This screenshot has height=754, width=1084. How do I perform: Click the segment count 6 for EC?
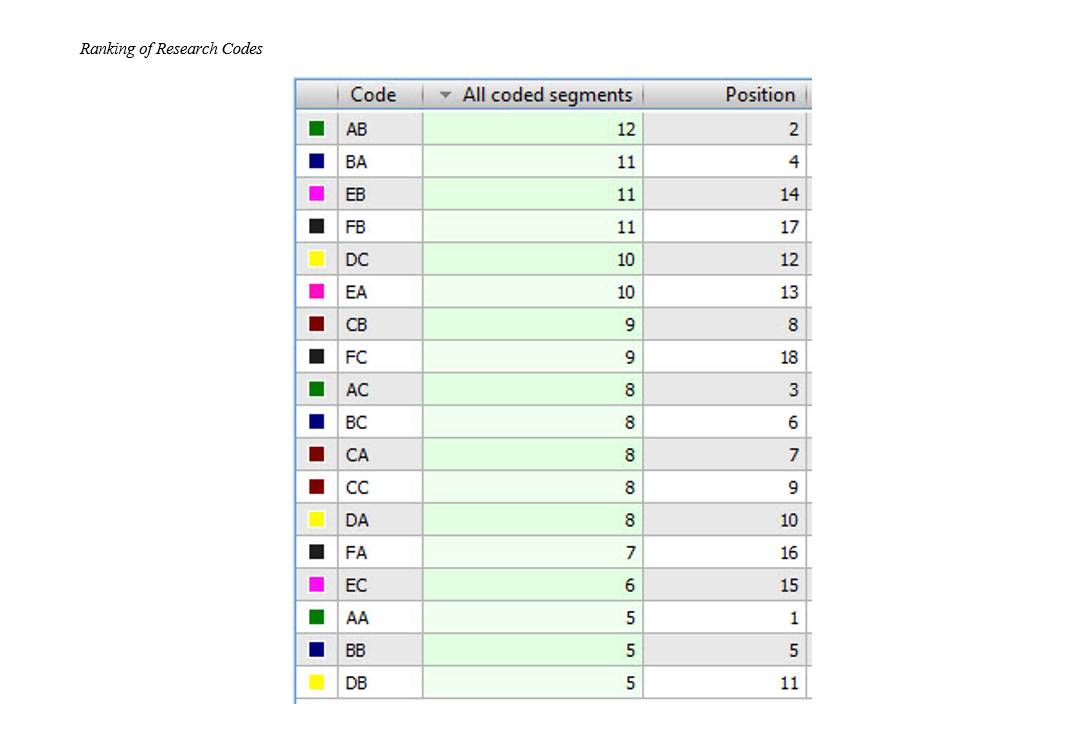tap(630, 585)
